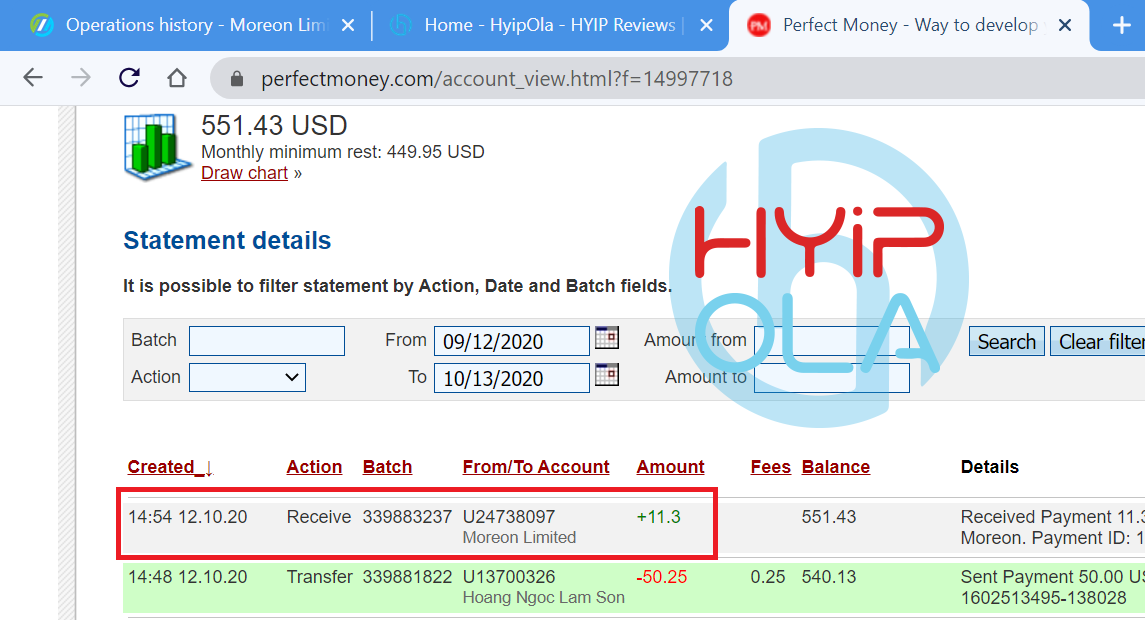Select batch number 339883237
Viewport: 1145px width, 620px height.
click(x=407, y=517)
